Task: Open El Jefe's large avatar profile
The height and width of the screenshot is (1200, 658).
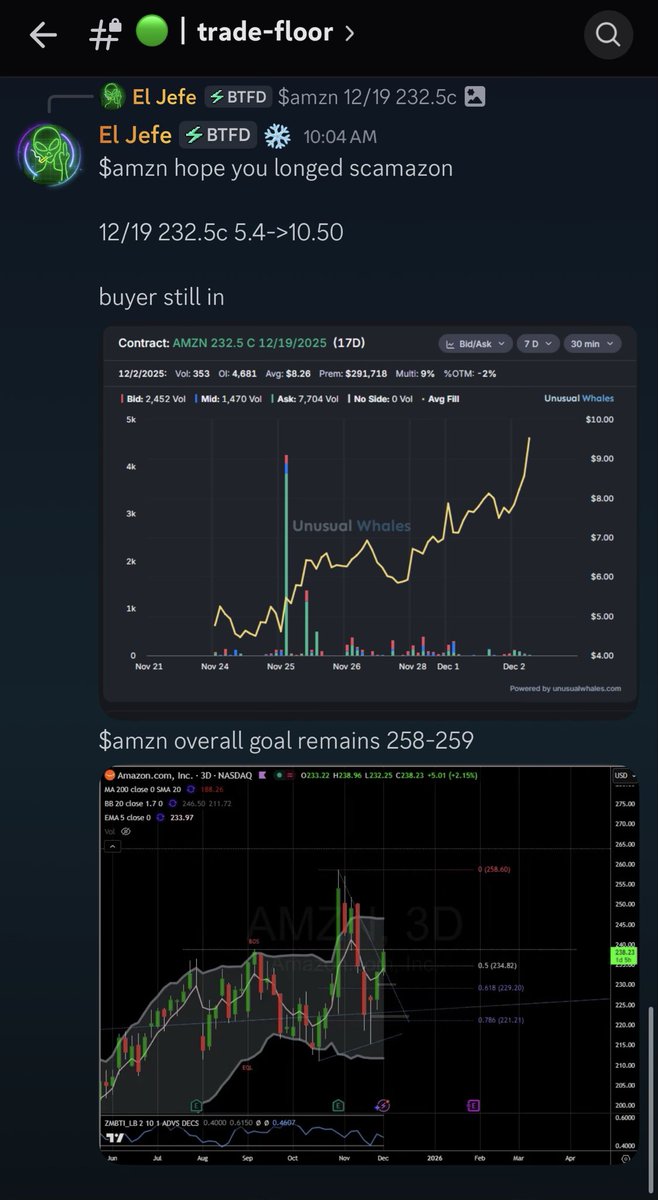Action: (x=49, y=154)
